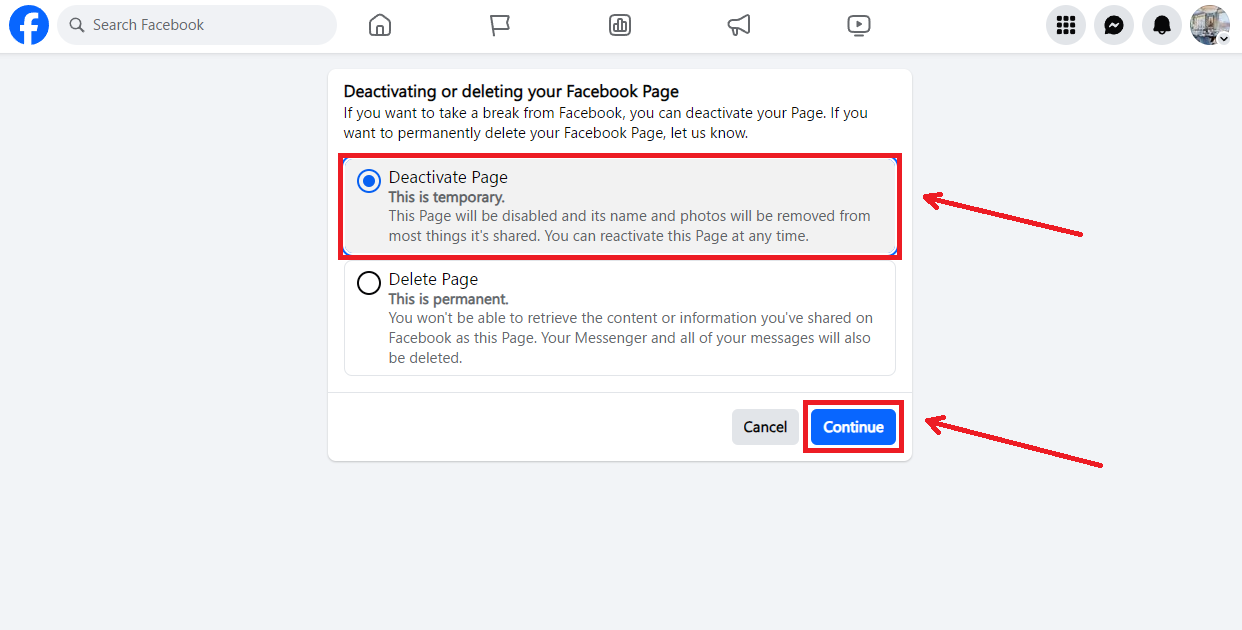Select the Delete Page radio button
Screen dimensions: 1242x630
pyautogui.click(x=369, y=283)
